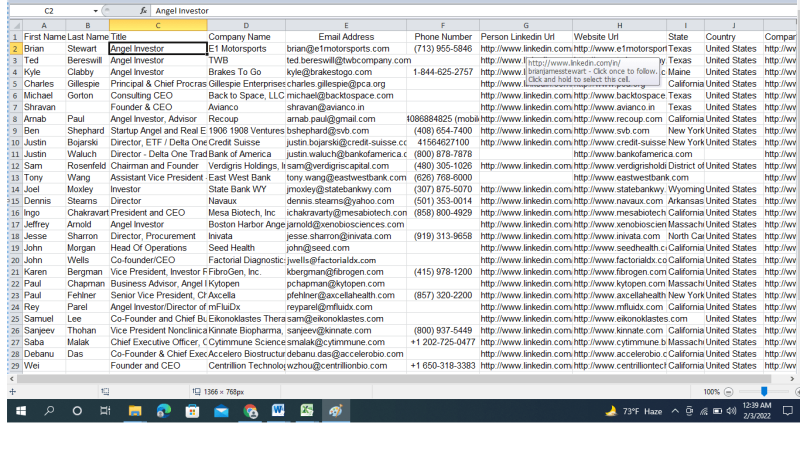Image resolution: width=800 pixels, height=450 pixels.
Task: Click the Select All corner of the grid
Action: tap(16, 25)
